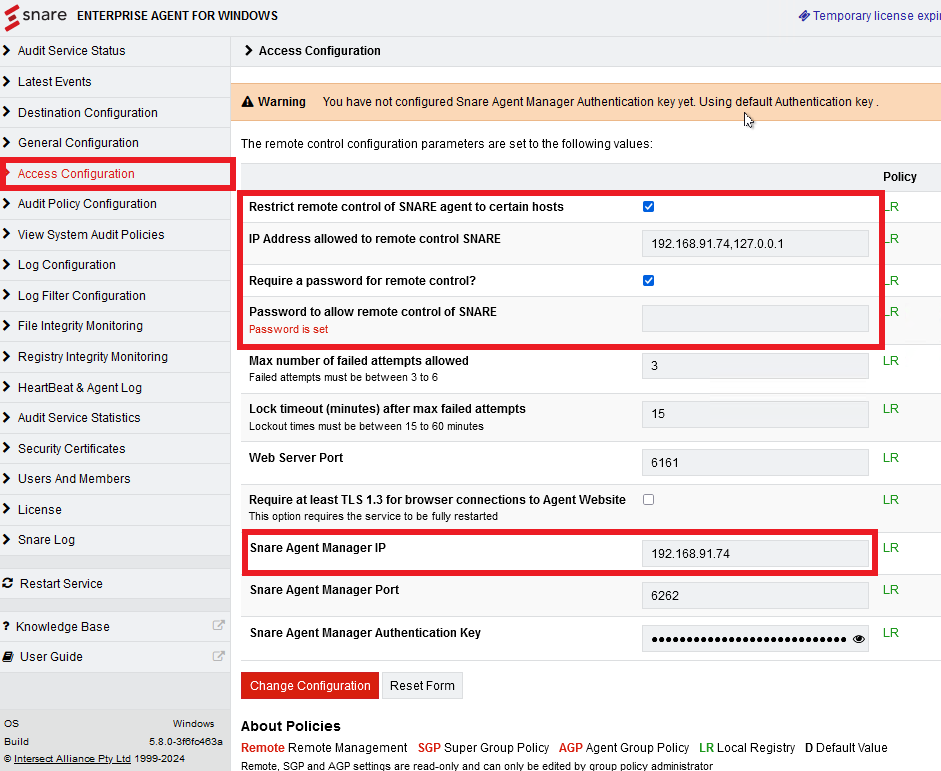The width and height of the screenshot is (941, 771).
Task: Open Security Certificates page
Action: [x=71, y=449]
